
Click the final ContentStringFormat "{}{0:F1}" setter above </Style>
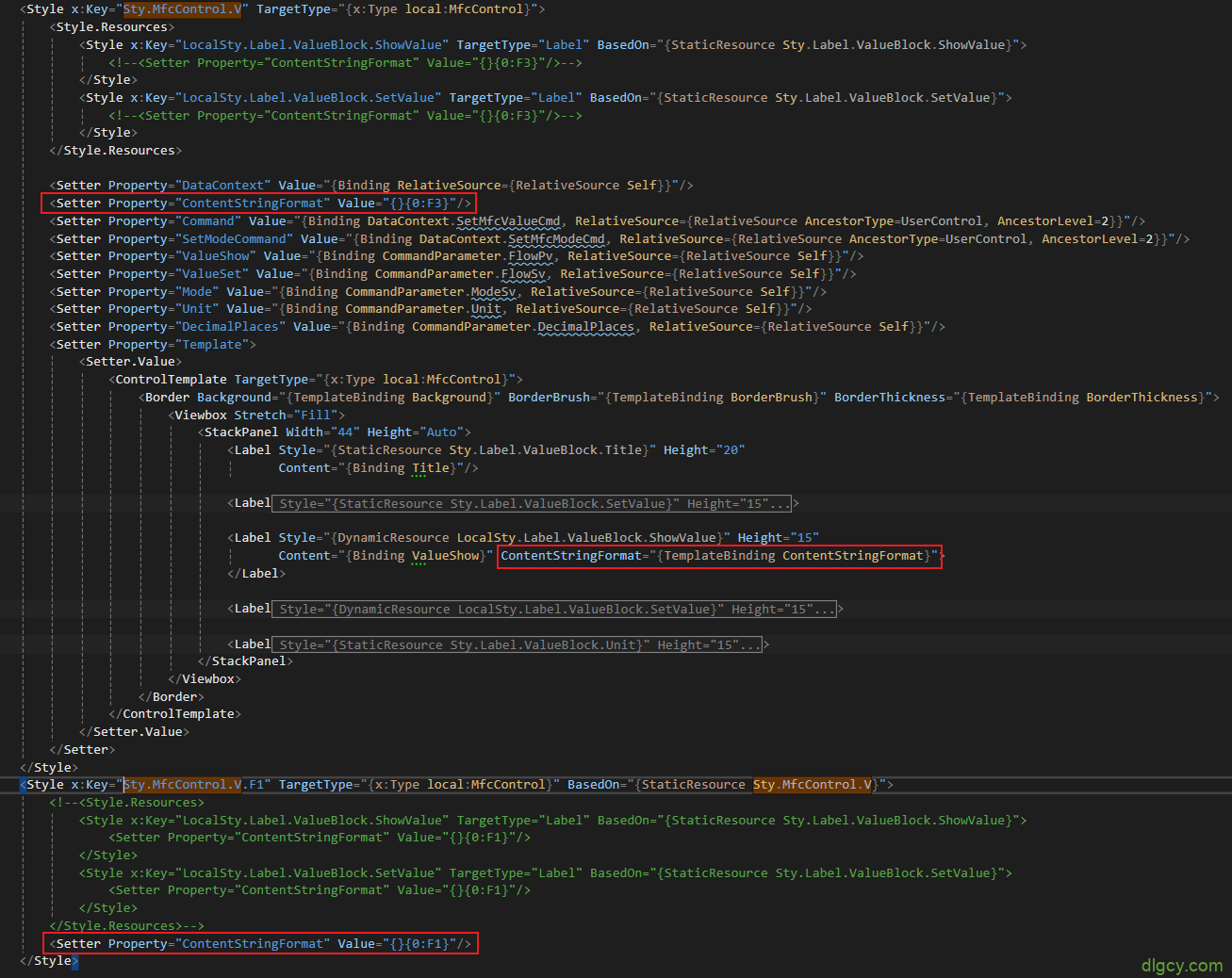(x=261, y=944)
